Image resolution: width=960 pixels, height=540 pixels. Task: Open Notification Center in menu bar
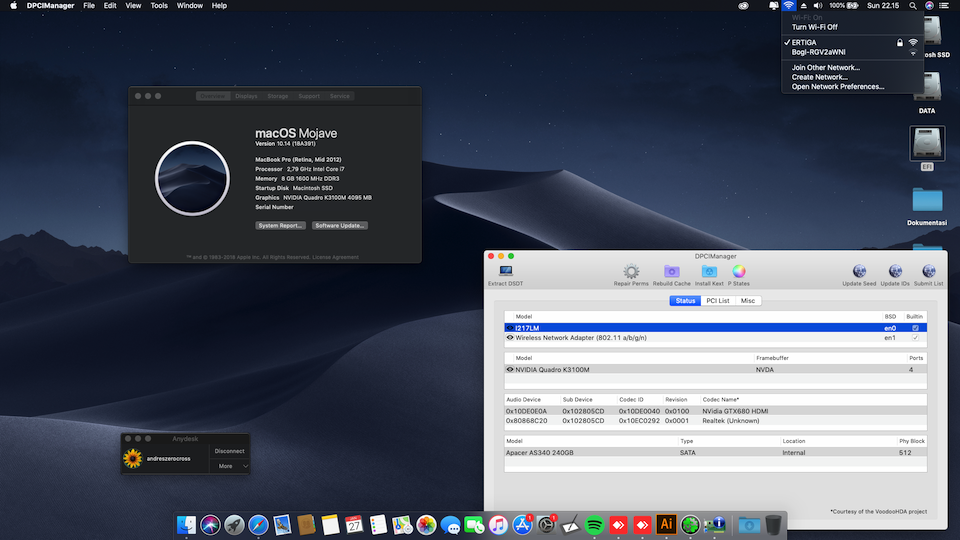point(944,6)
